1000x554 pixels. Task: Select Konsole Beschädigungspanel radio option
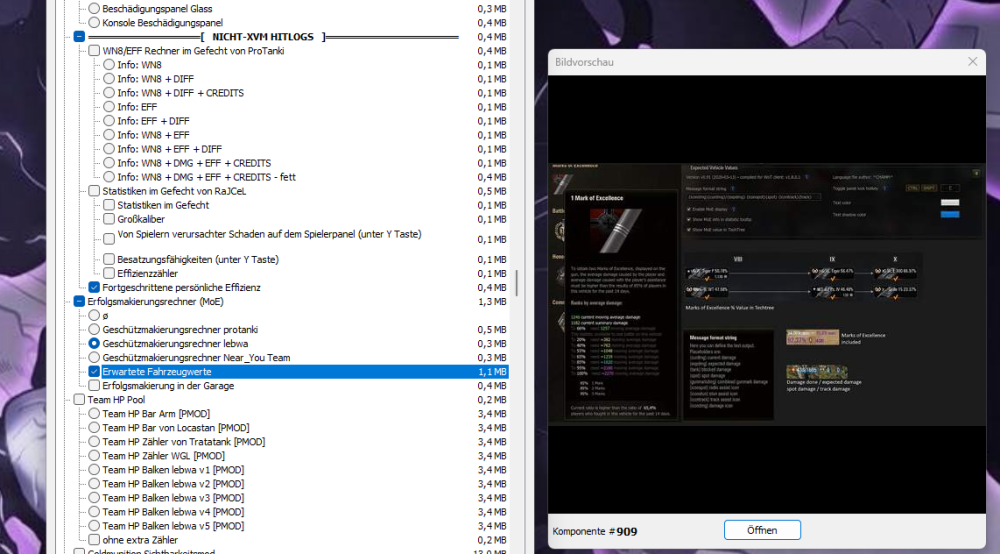click(x=94, y=22)
